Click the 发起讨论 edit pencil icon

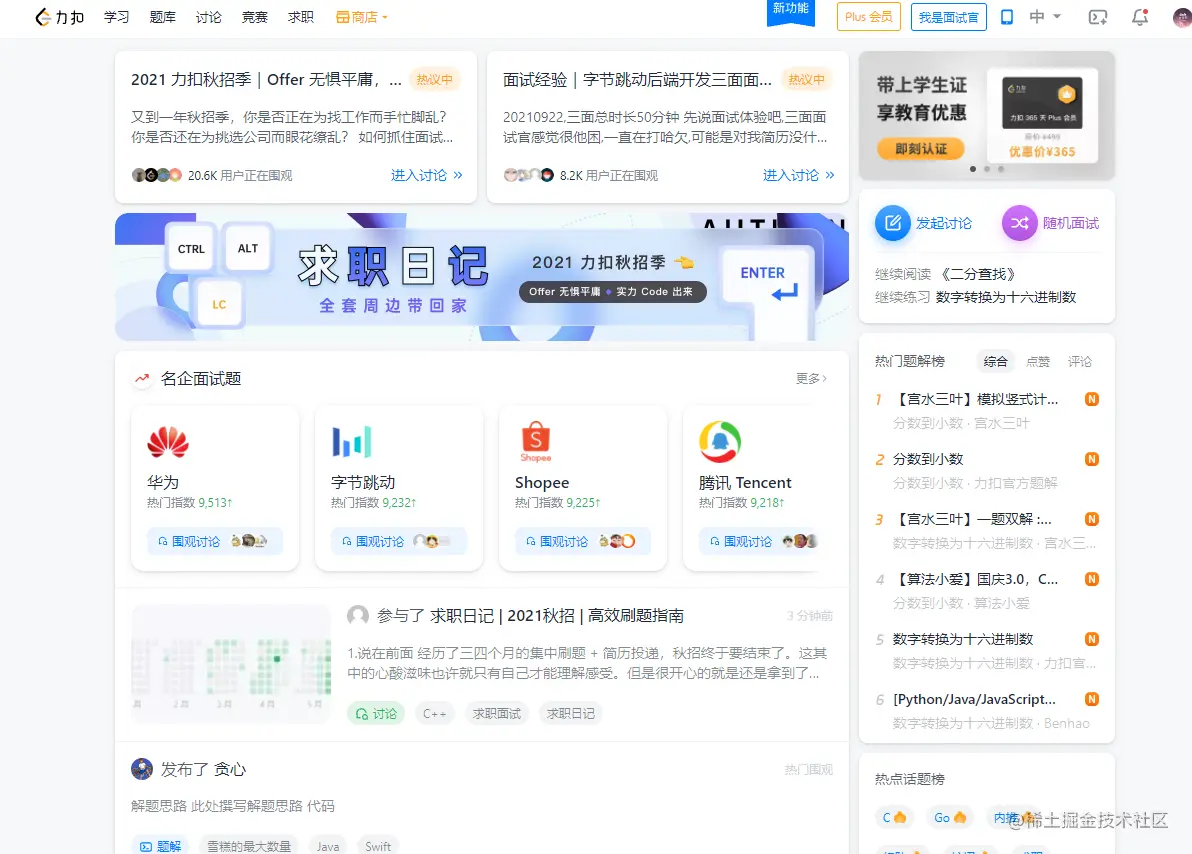(x=892, y=223)
